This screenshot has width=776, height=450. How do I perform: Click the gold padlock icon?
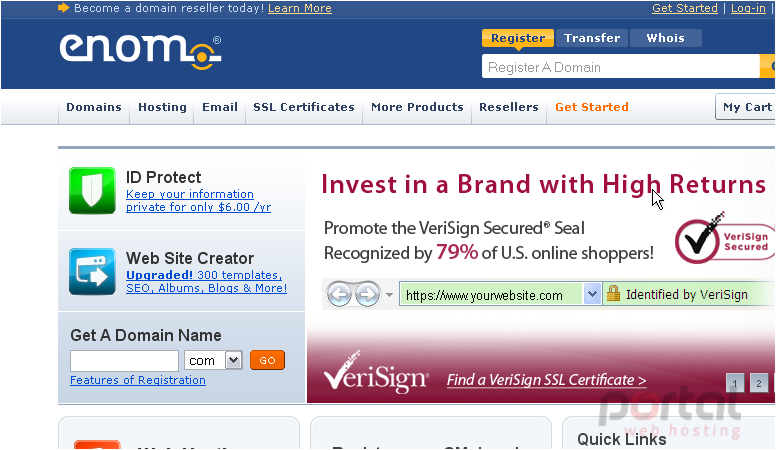(x=613, y=293)
